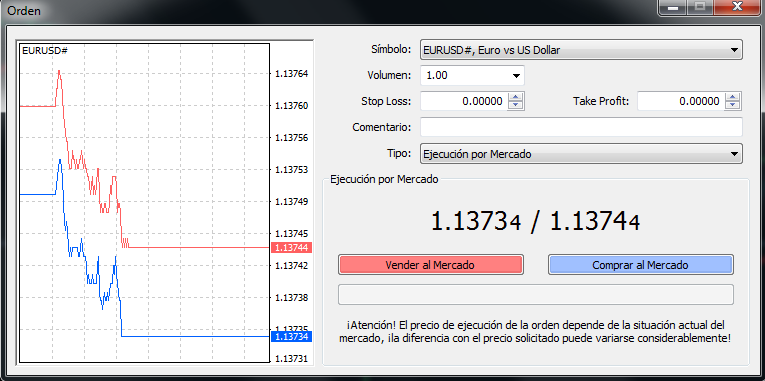Click the Take Profit label
This screenshot has height=381, width=765.
601,101
